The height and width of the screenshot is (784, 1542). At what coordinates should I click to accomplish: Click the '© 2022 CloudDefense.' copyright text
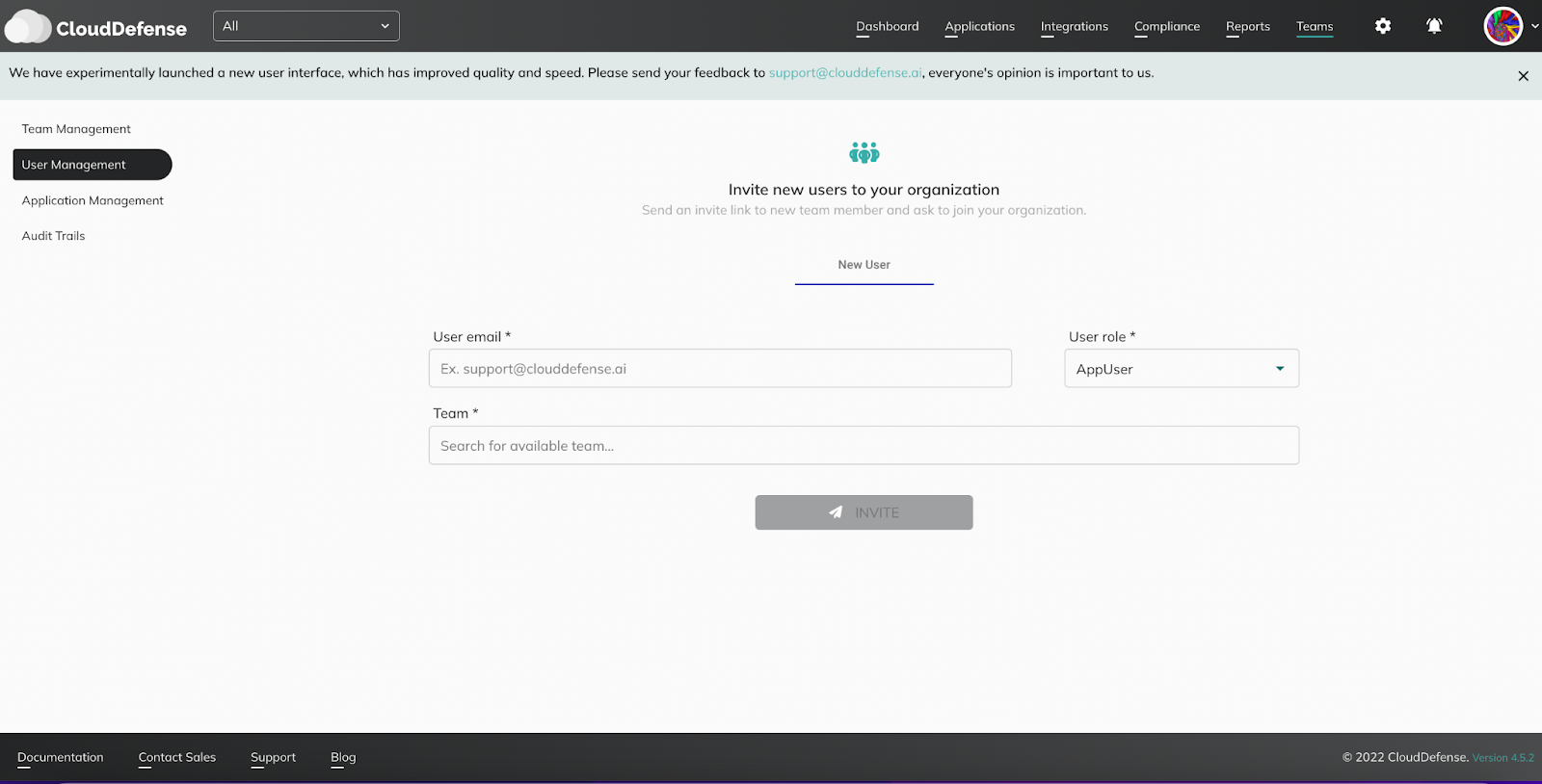[1405, 758]
